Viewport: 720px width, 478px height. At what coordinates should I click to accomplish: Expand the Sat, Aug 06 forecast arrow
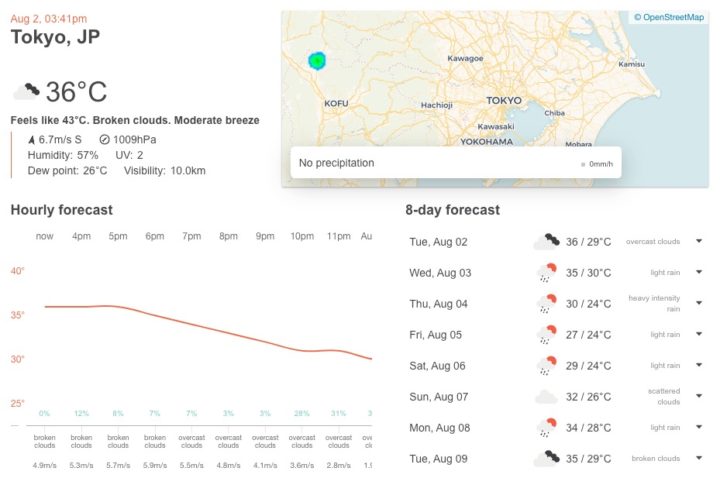pyautogui.click(x=699, y=366)
